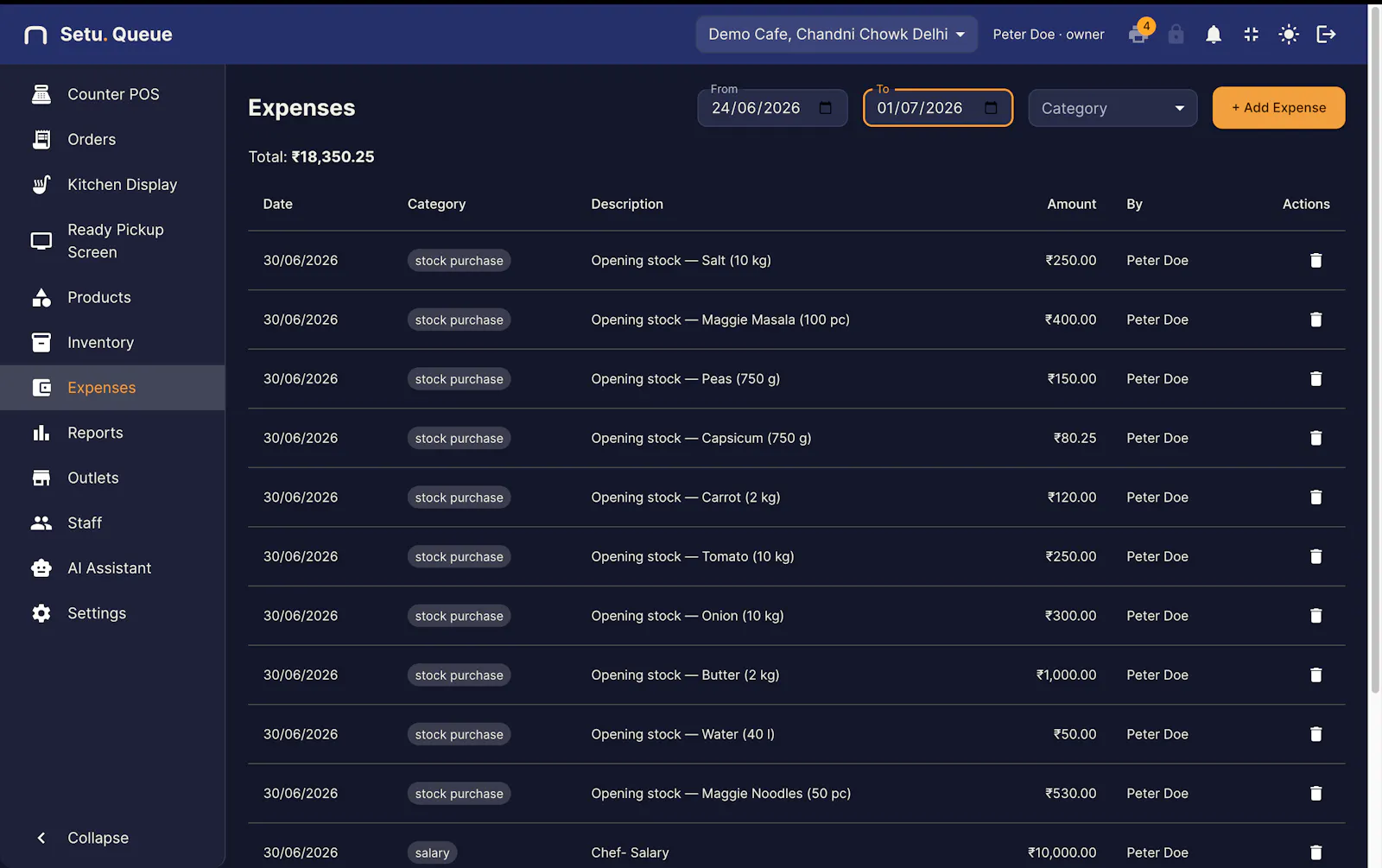Click the From date field 24/06/2026

click(772, 108)
